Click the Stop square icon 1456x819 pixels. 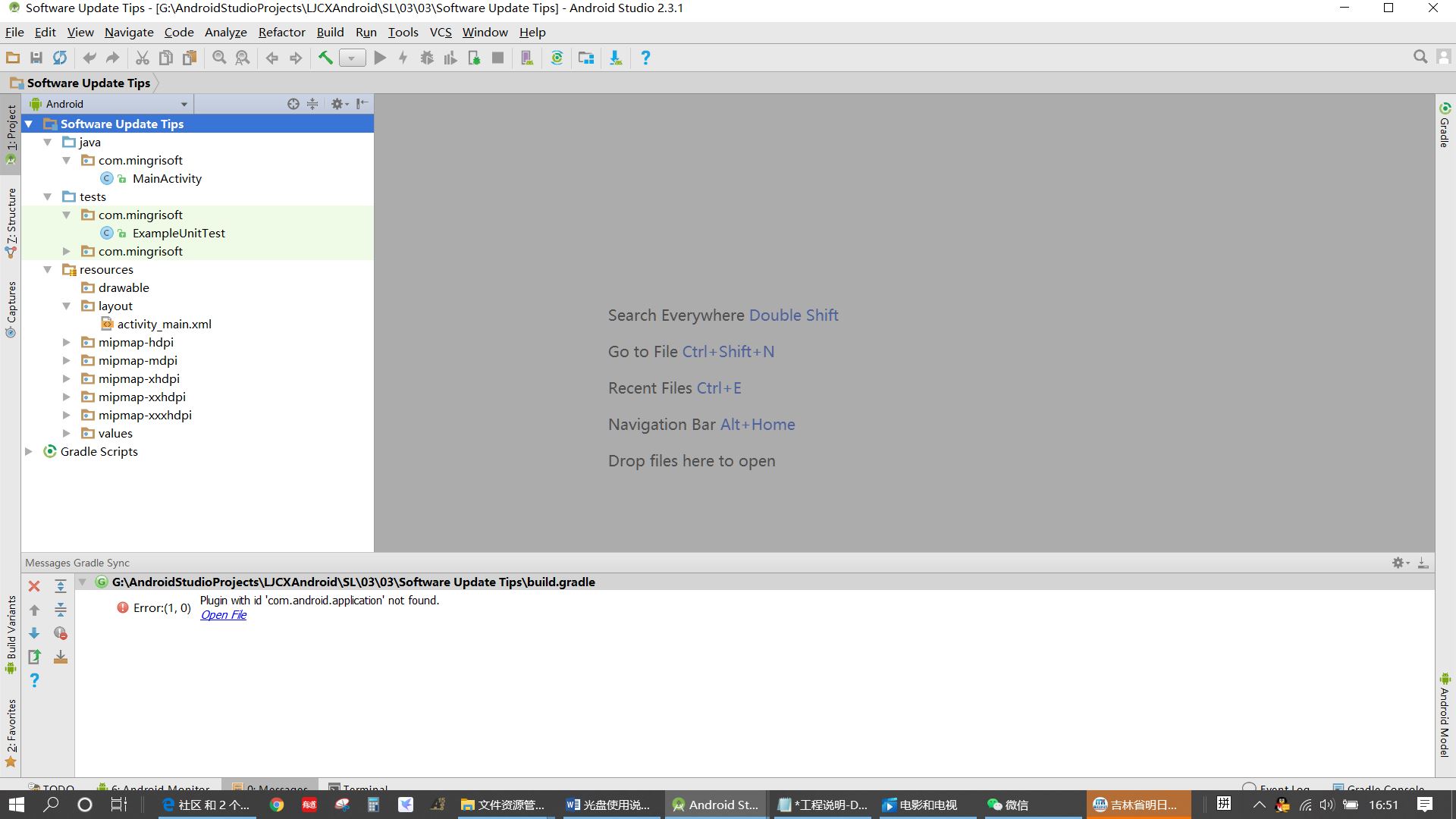click(497, 58)
